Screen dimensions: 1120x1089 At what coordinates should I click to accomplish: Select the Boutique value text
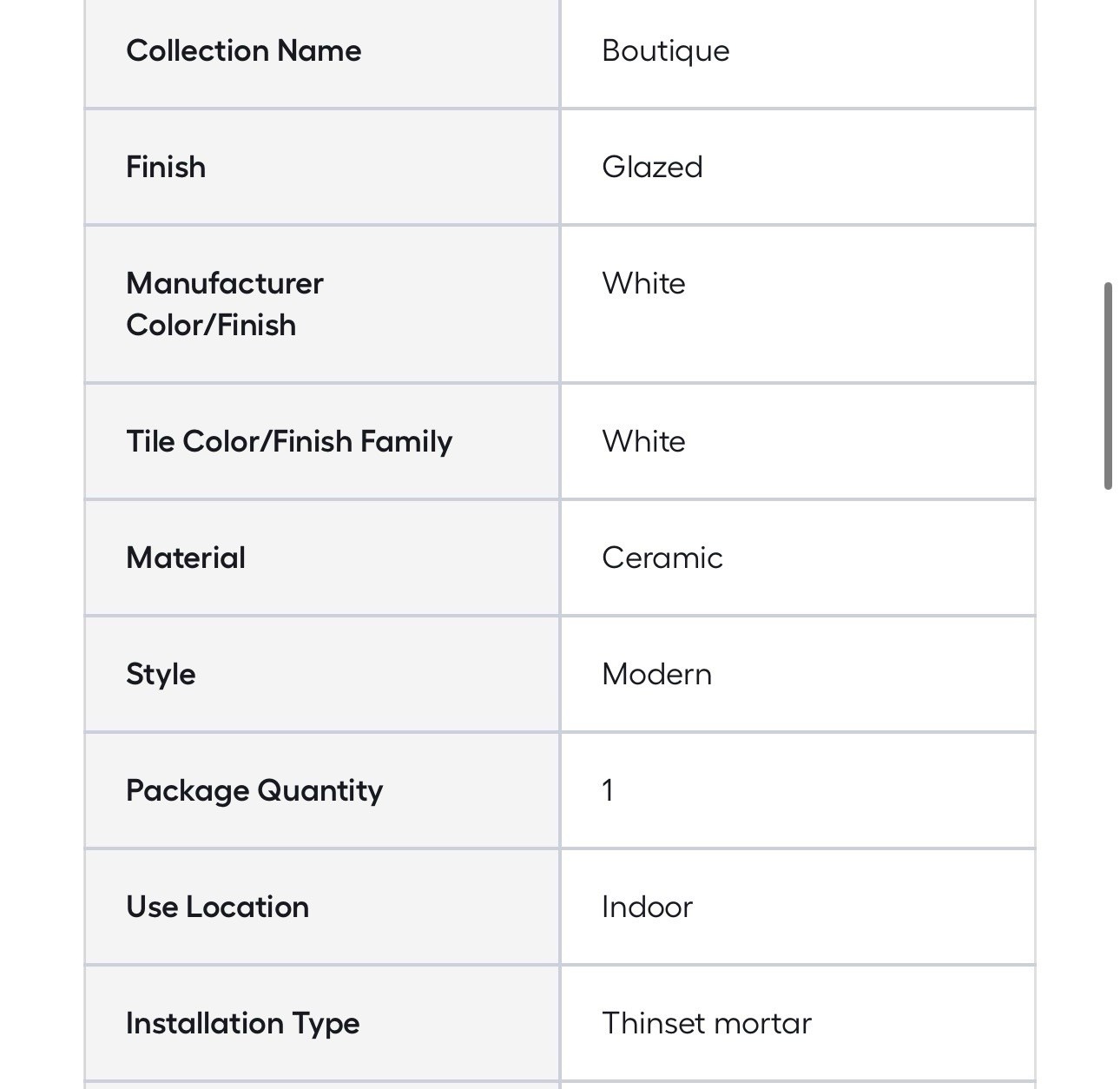(665, 51)
